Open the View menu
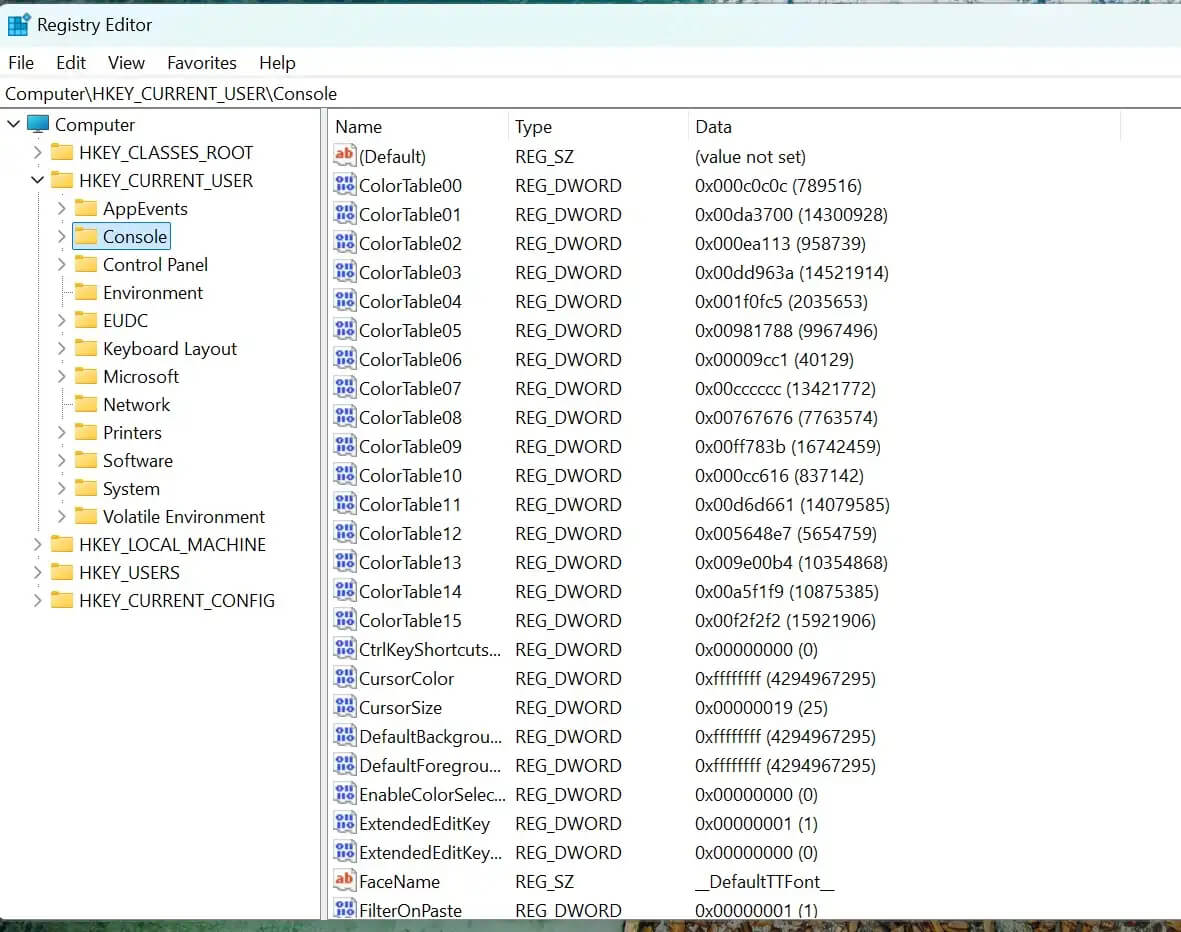1181x932 pixels. coord(126,62)
